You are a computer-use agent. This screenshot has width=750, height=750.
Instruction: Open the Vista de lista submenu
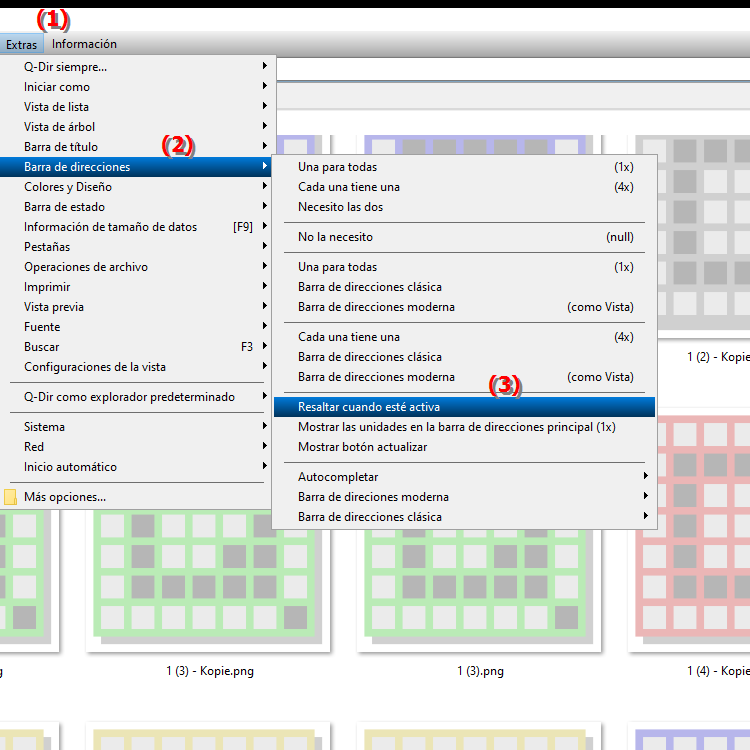[x=137, y=107]
